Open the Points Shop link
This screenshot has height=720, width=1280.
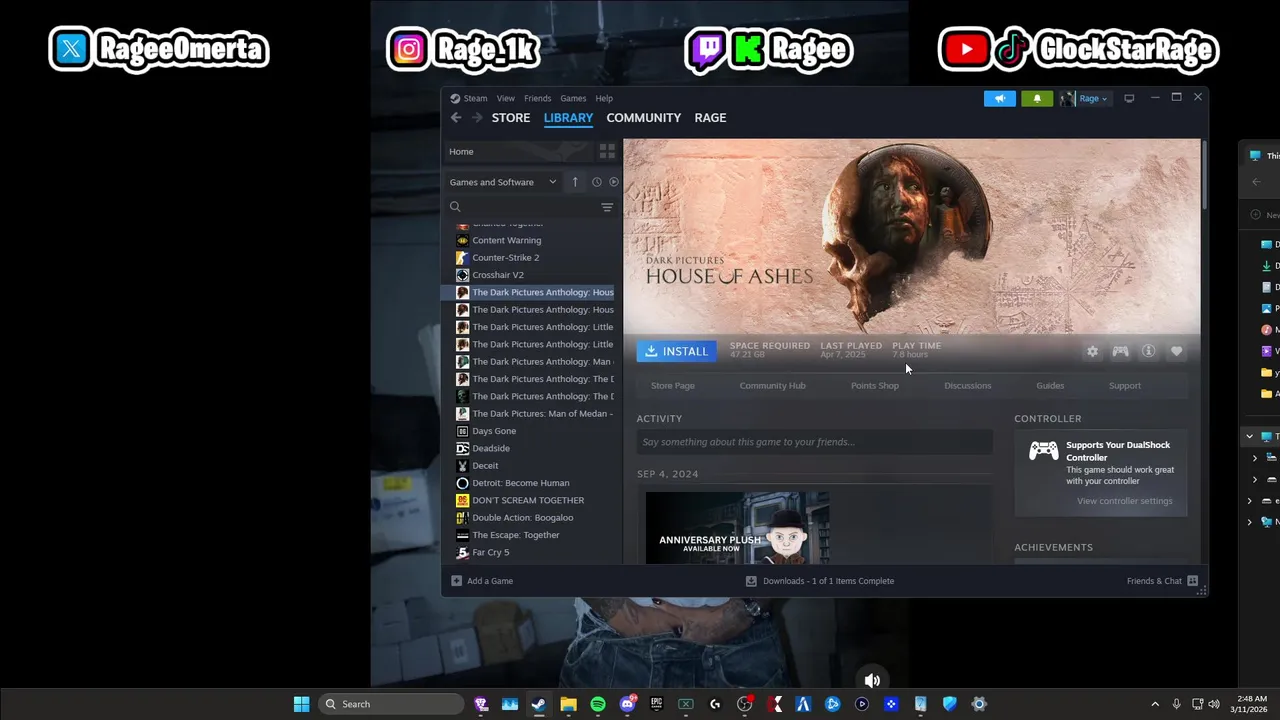pyautogui.click(x=875, y=386)
